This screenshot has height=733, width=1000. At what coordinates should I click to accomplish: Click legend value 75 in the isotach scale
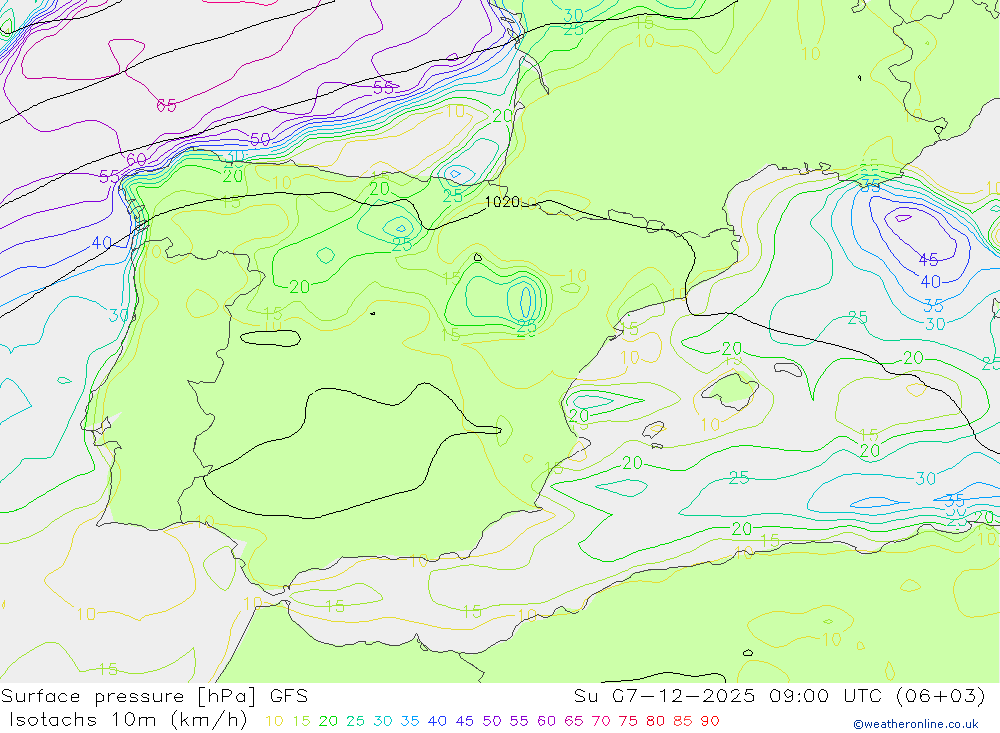[x=628, y=721]
